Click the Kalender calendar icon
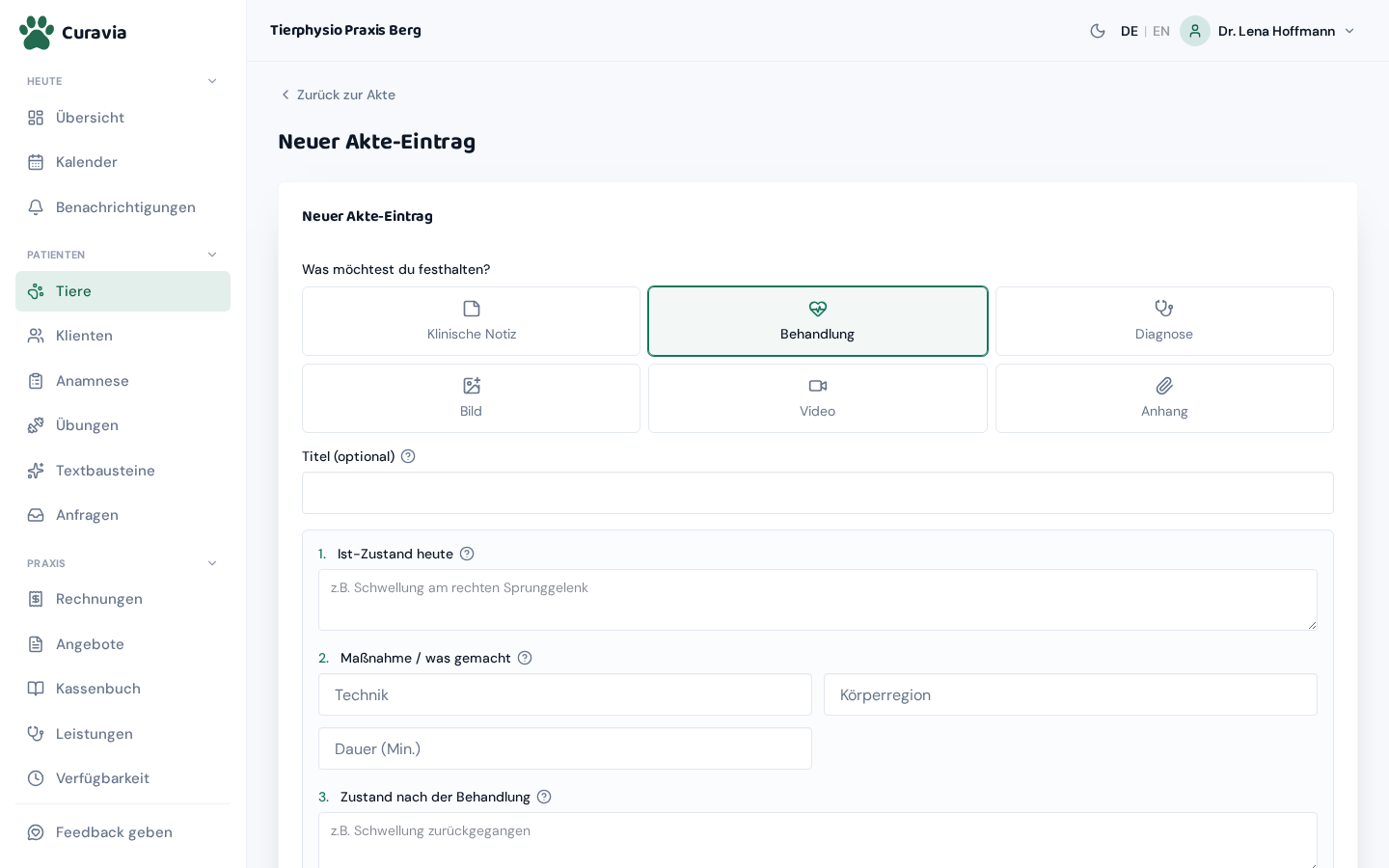 36,162
